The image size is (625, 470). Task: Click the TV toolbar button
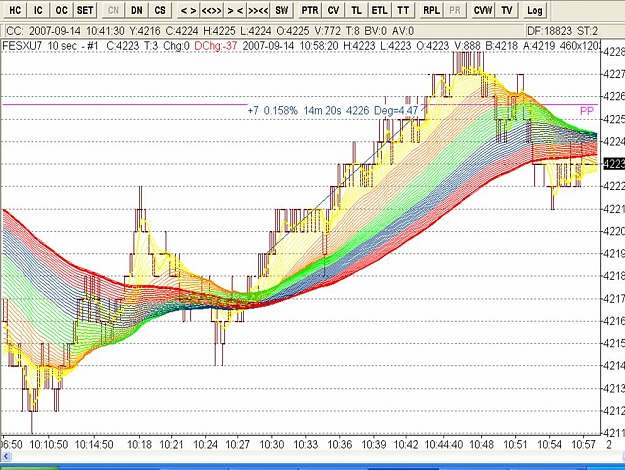507,10
